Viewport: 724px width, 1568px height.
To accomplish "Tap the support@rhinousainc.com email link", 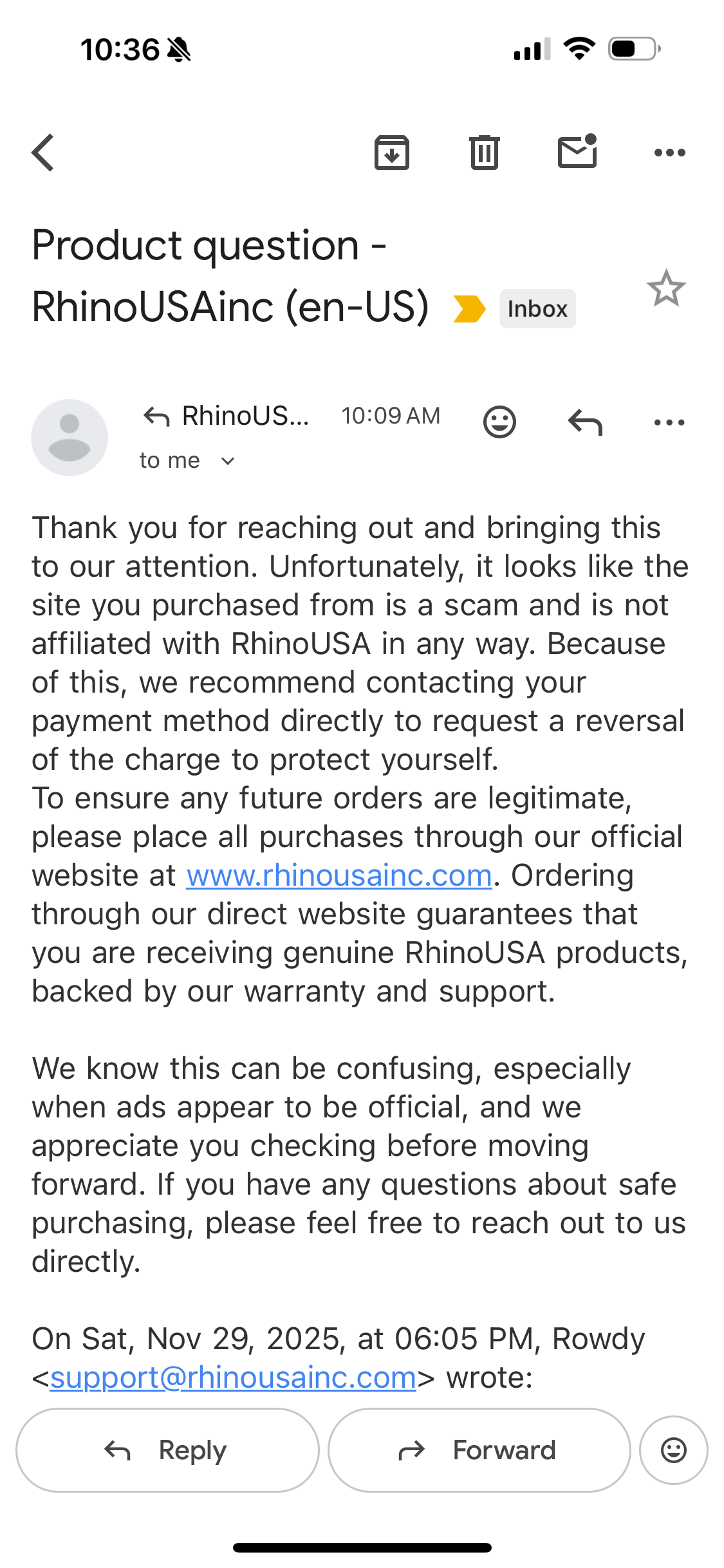I will click(233, 1377).
